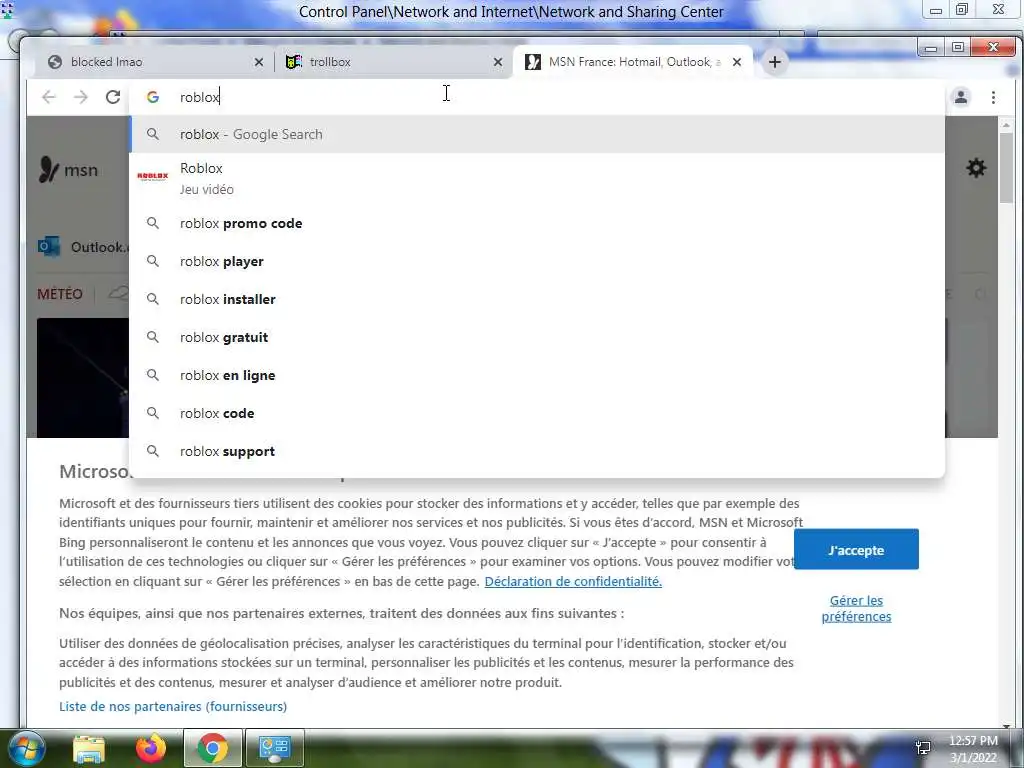Click the Roblox logo in suggestions
The width and height of the screenshot is (1024, 768).
pos(153,176)
